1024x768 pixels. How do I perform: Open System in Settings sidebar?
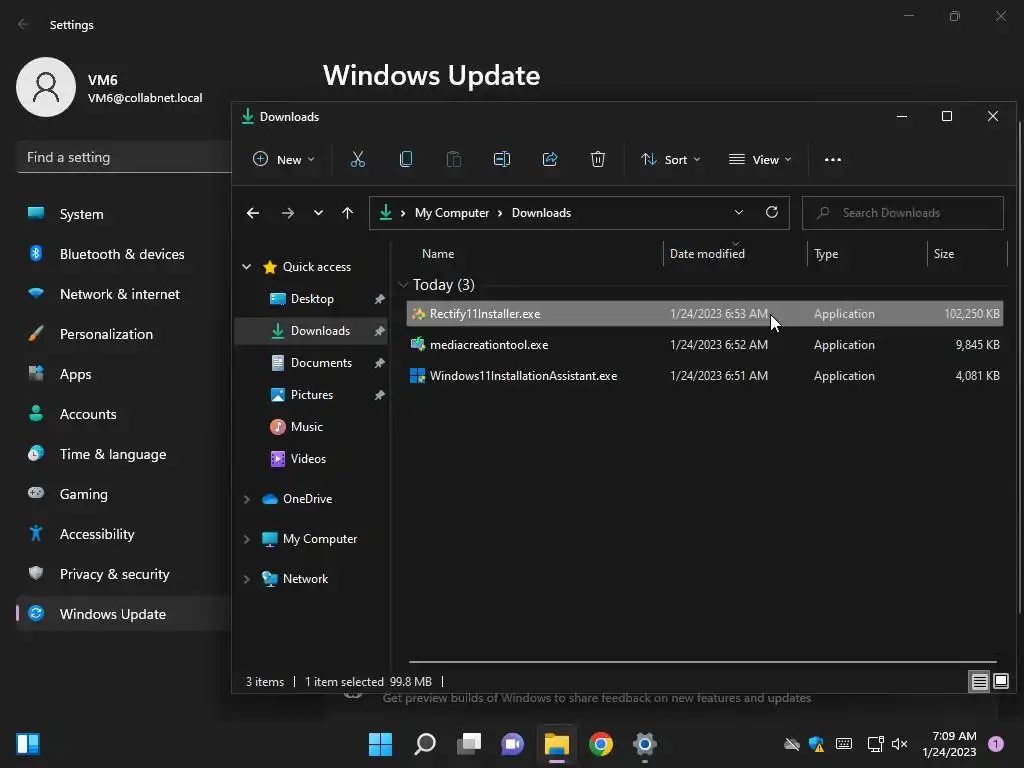click(124, 214)
